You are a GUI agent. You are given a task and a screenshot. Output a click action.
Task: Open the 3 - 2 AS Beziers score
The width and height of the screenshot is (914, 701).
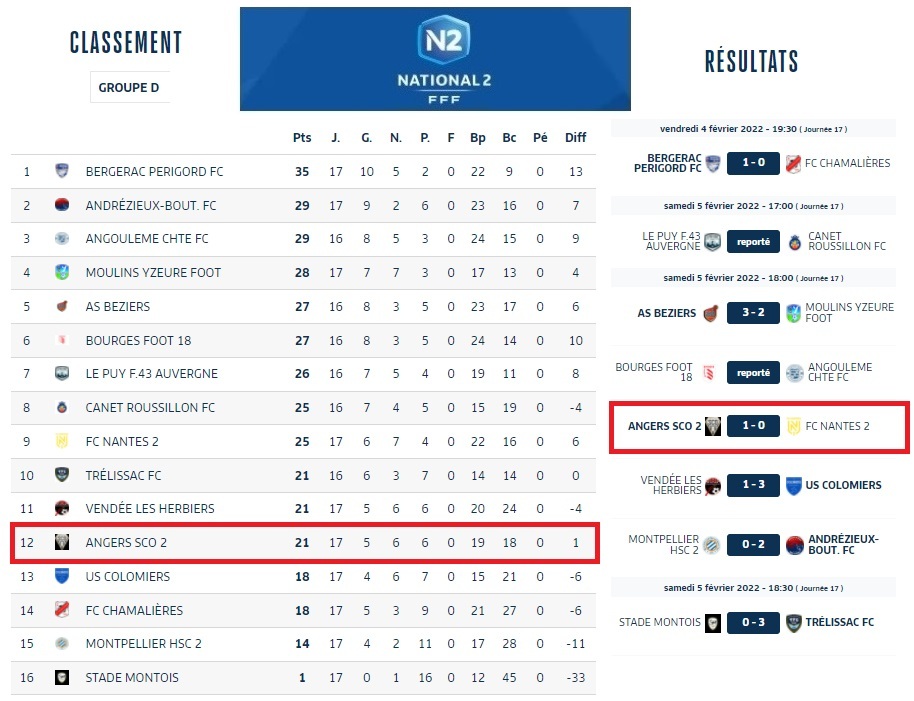tap(753, 313)
